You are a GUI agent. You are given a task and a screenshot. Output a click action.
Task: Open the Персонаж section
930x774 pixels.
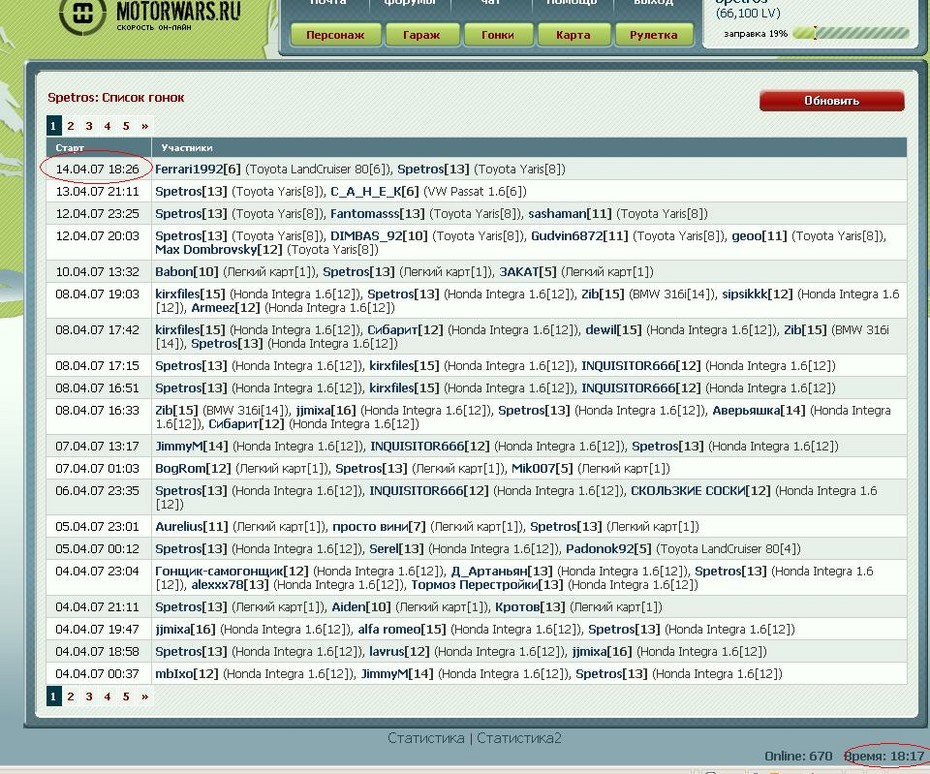click(335, 35)
